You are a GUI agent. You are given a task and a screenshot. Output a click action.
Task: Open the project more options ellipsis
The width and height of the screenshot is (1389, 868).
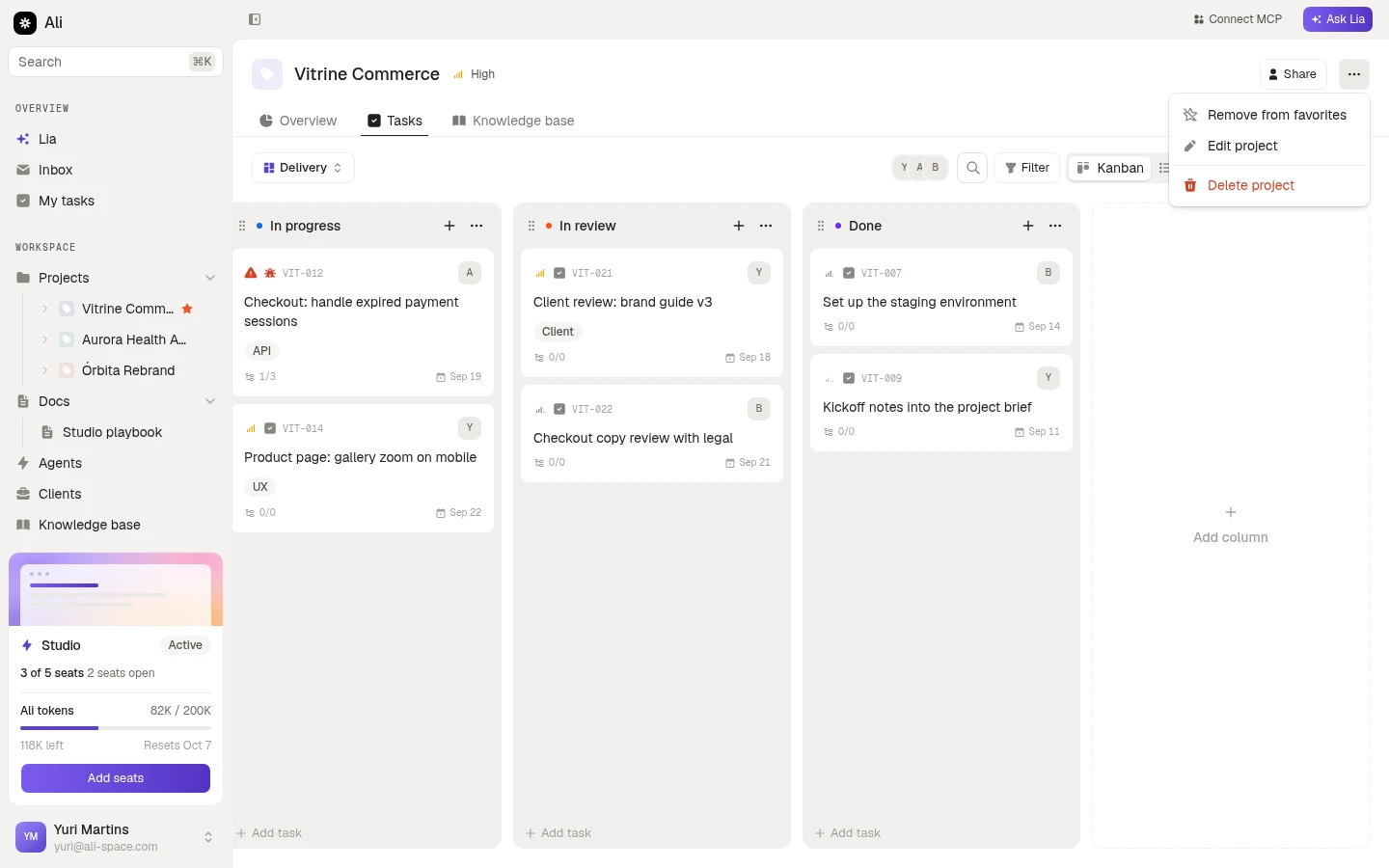tap(1354, 74)
